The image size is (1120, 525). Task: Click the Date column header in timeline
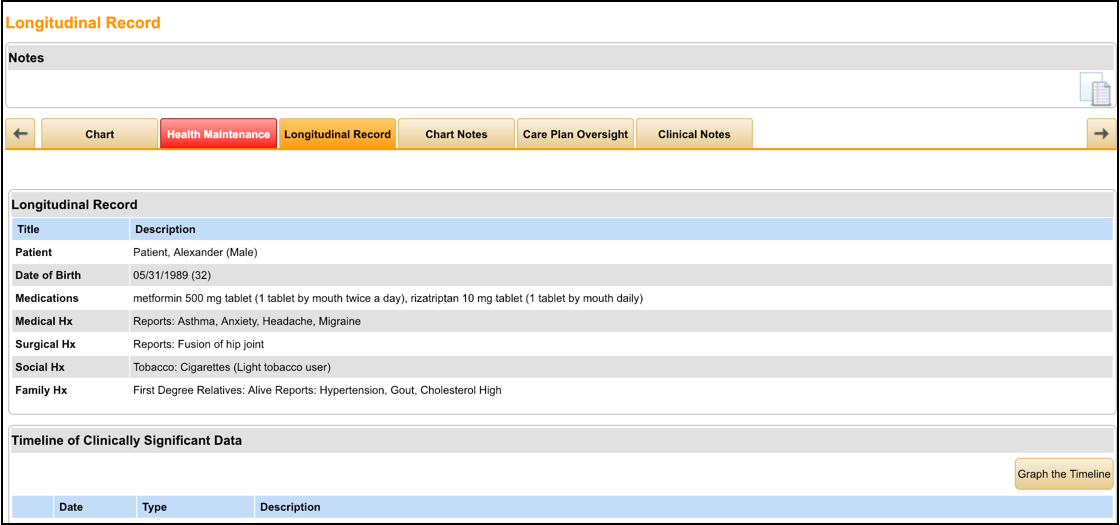(71, 507)
